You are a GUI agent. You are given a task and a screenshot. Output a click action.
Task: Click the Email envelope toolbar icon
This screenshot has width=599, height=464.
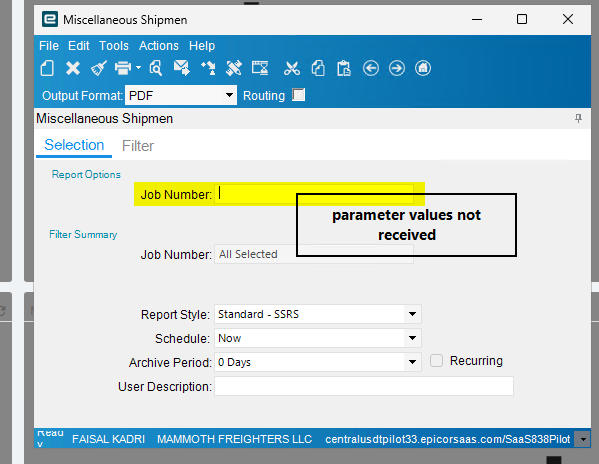(181, 69)
